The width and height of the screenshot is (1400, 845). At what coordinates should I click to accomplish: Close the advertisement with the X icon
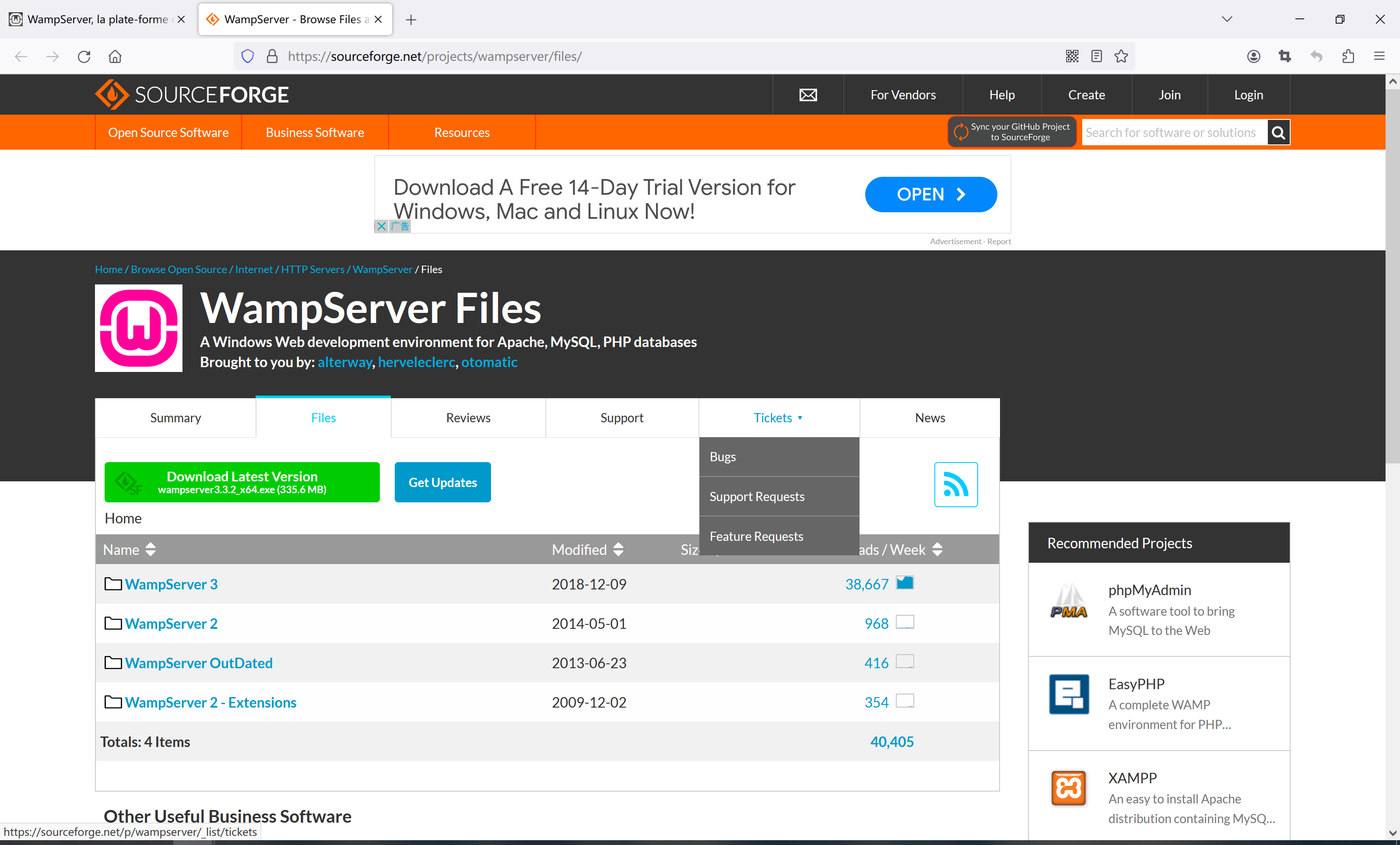coord(381,226)
